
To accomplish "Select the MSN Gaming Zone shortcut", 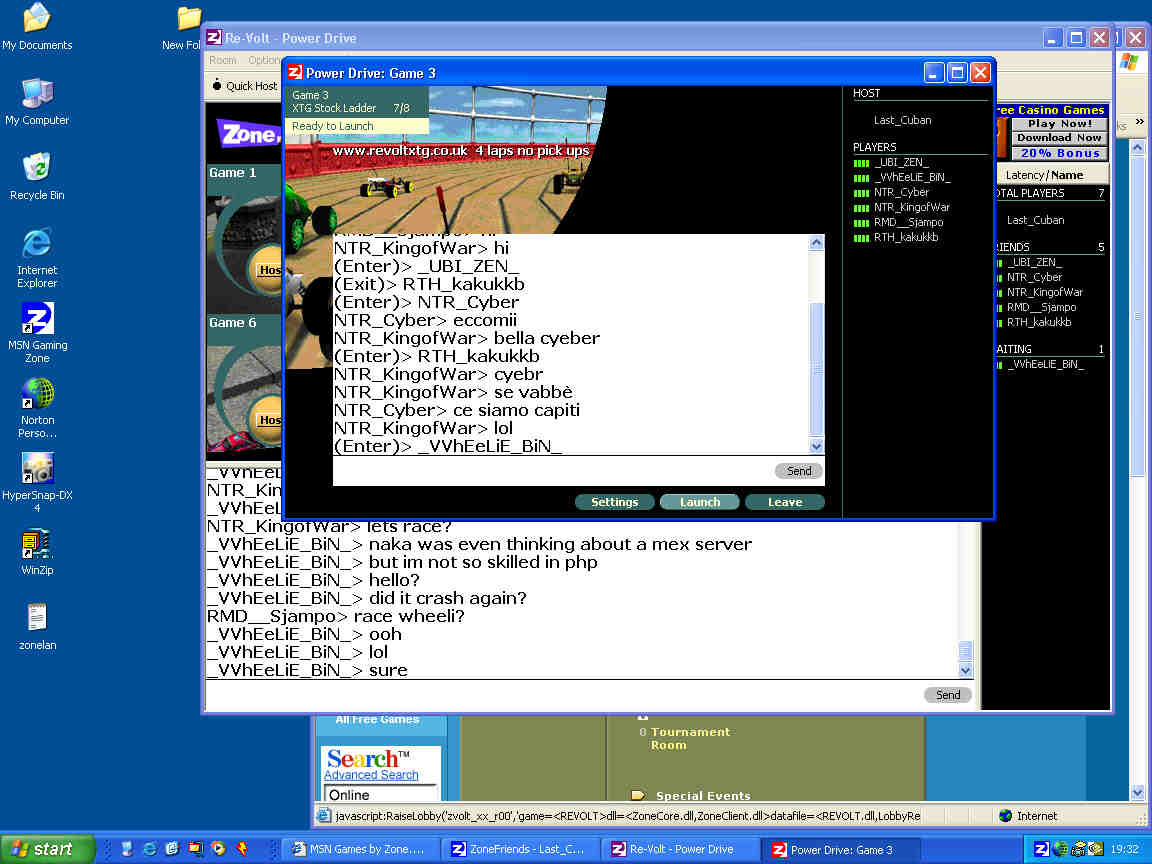I will [37, 332].
